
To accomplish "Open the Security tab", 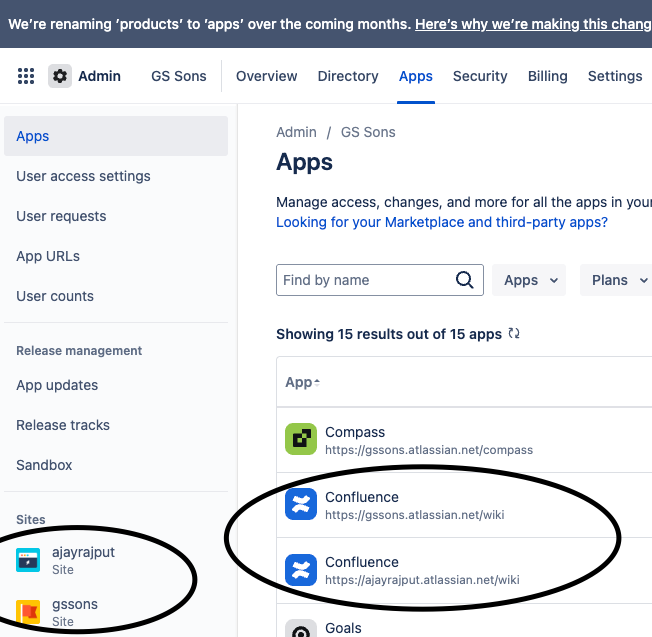I will (x=480, y=76).
